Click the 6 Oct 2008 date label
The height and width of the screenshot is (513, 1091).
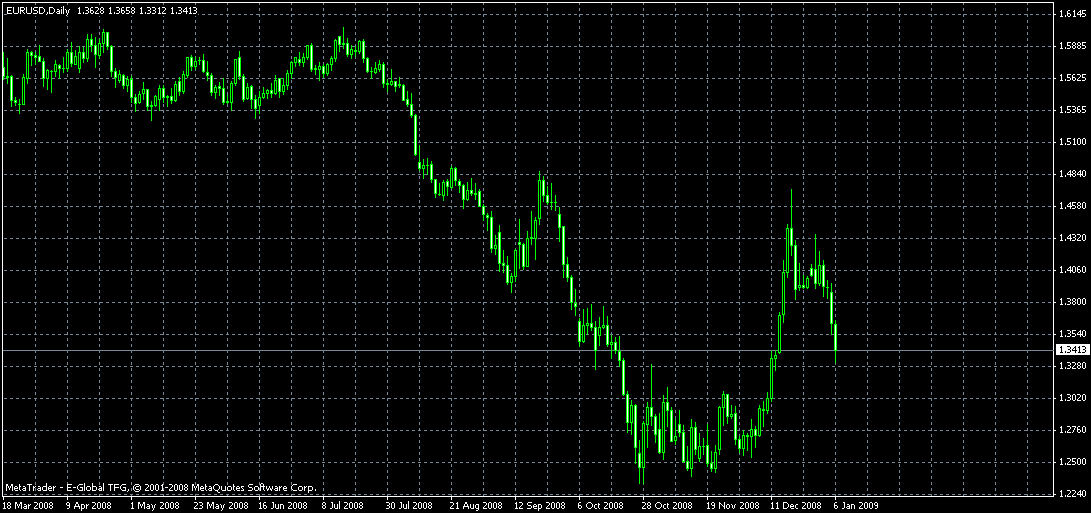coord(601,506)
